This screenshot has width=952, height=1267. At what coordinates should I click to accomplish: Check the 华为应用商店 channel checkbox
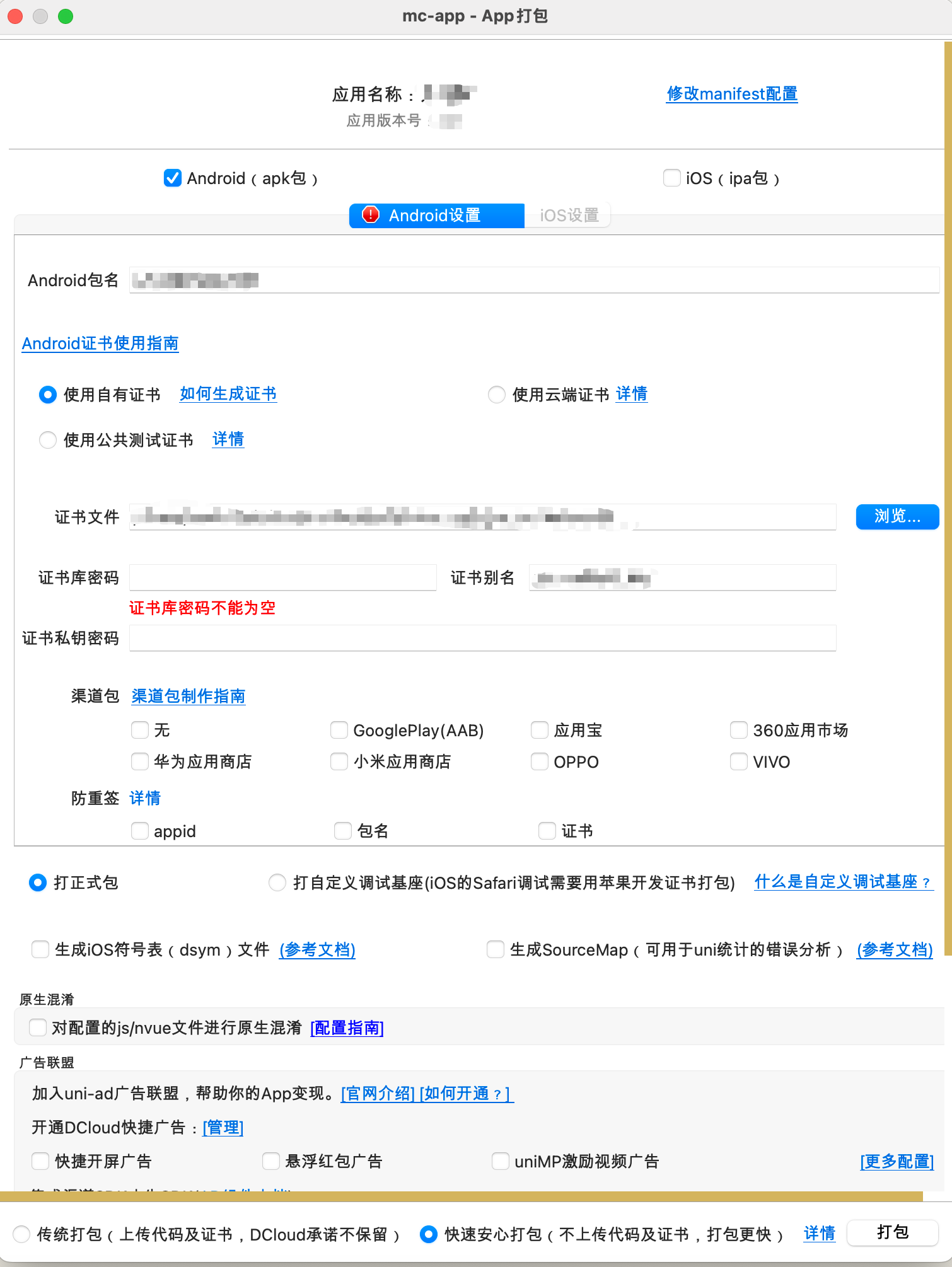coord(140,761)
